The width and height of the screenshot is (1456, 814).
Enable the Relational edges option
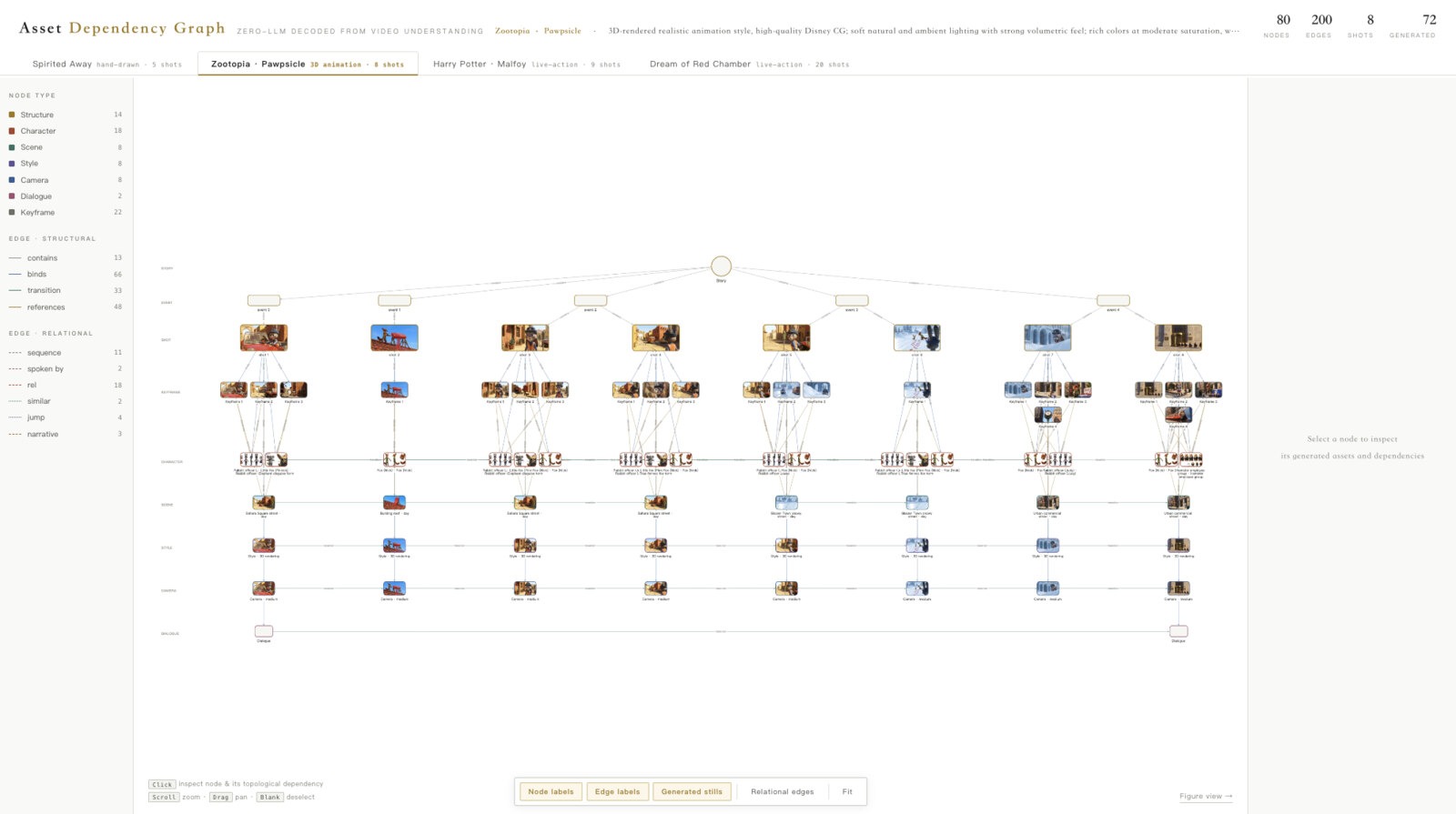pos(783,791)
